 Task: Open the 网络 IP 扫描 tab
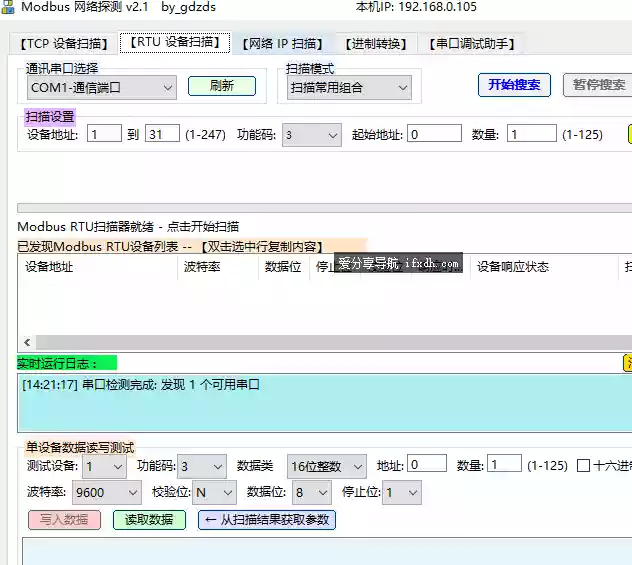(x=283, y=44)
